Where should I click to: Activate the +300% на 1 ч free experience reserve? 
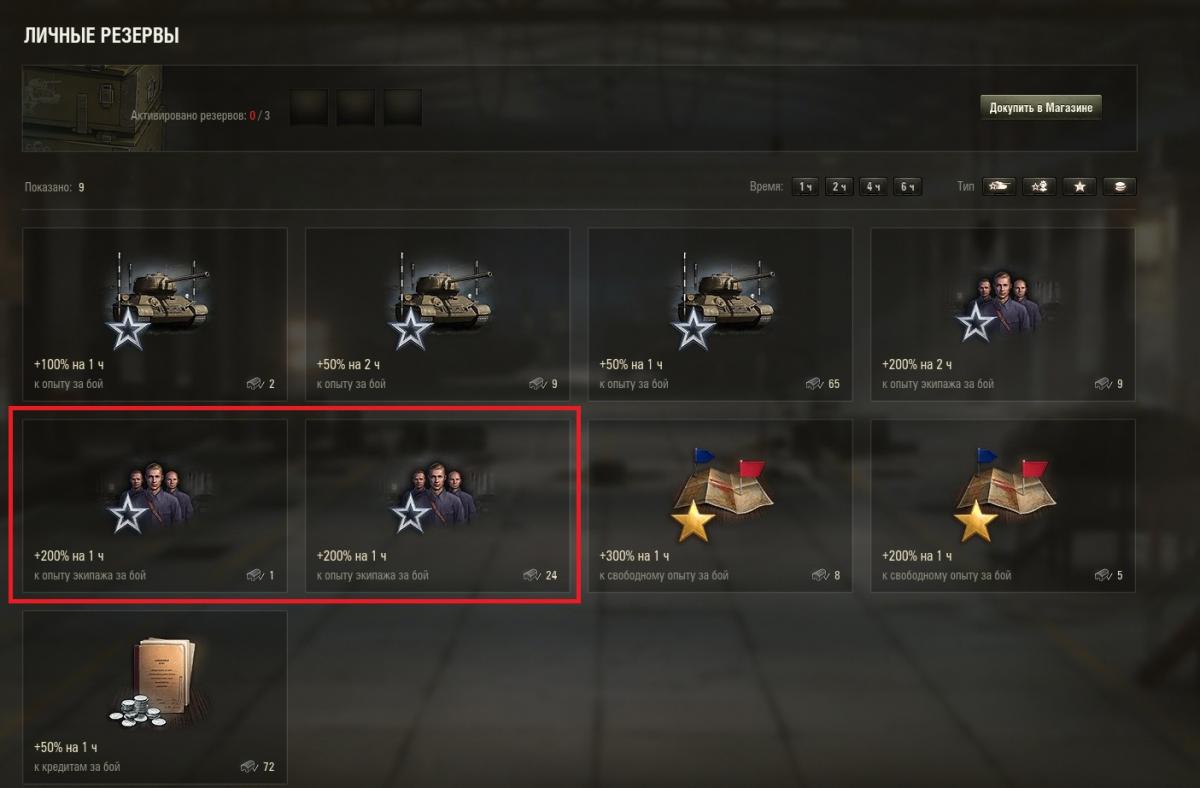tap(720, 506)
